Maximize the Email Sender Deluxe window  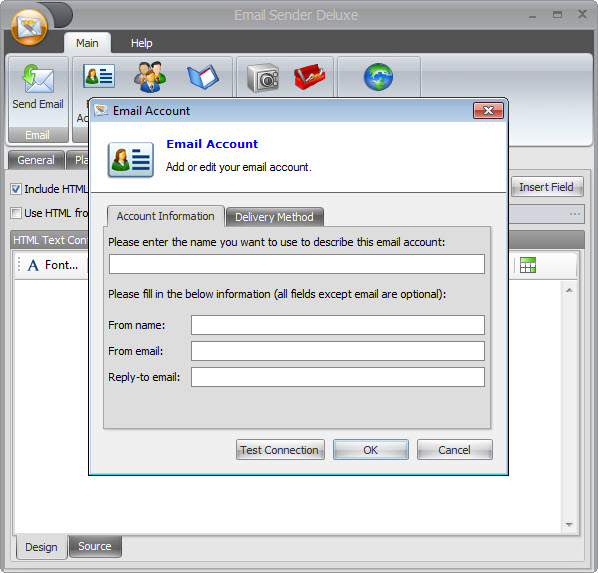(x=557, y=15)
